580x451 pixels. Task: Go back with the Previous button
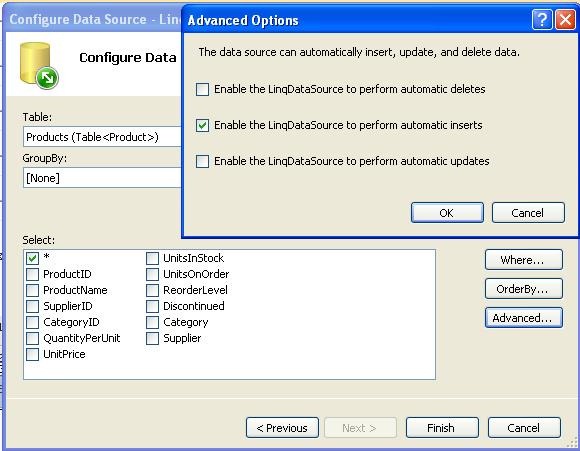[x=282, y=428]
